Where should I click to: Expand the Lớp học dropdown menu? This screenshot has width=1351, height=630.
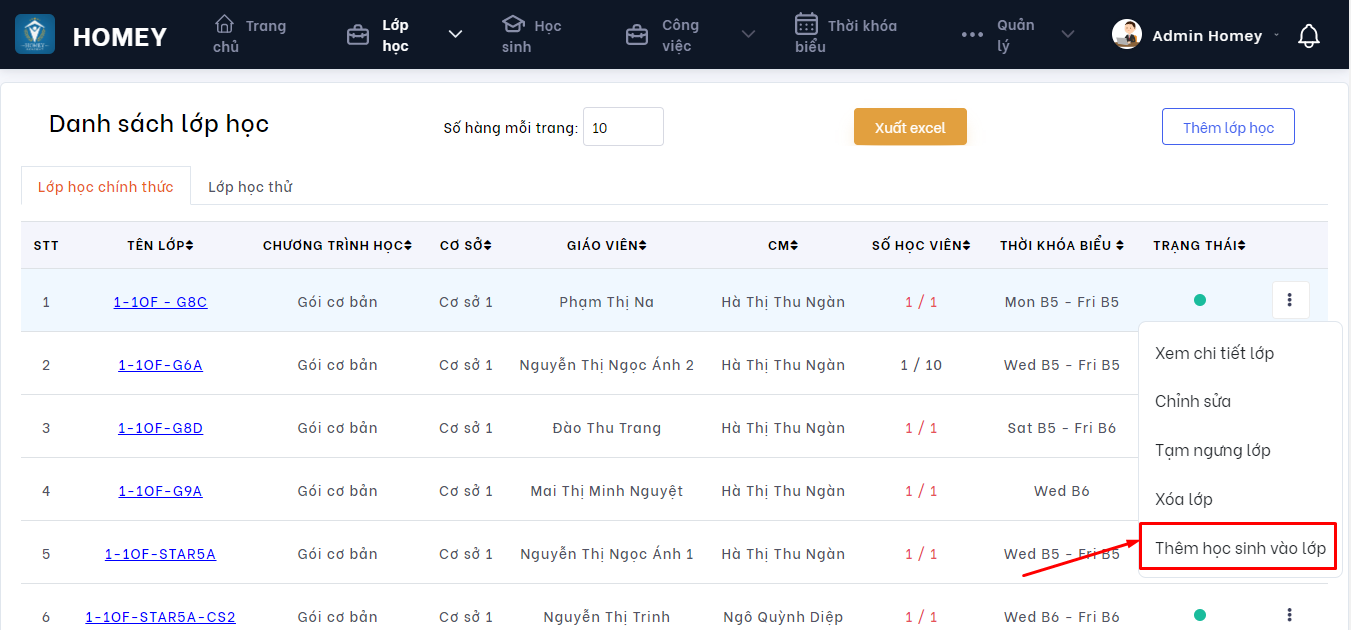[455, 35]
